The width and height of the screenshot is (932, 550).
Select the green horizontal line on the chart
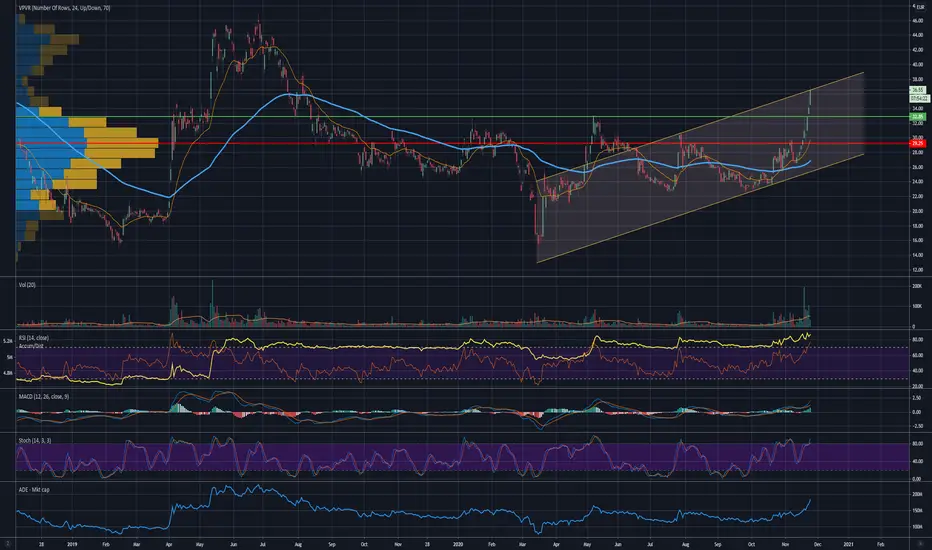click(x=462, y=117)
